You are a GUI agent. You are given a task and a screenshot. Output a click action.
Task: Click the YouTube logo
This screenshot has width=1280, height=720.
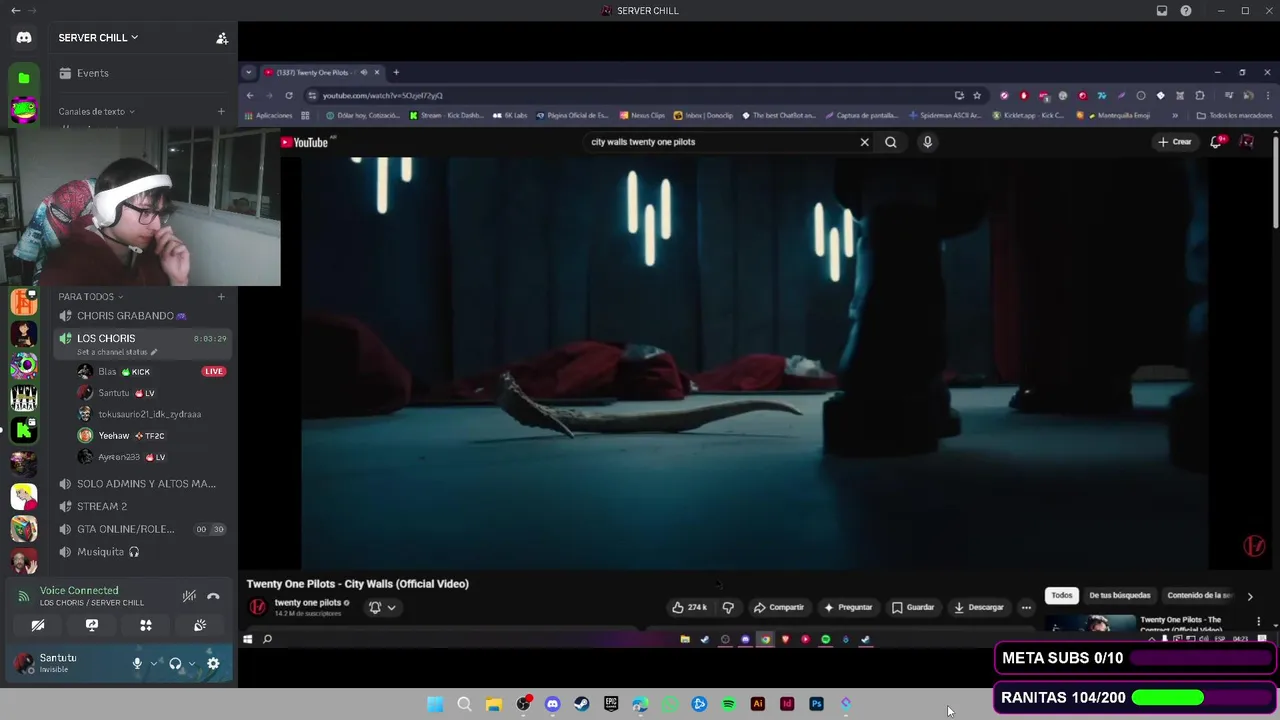pos(305,142)
